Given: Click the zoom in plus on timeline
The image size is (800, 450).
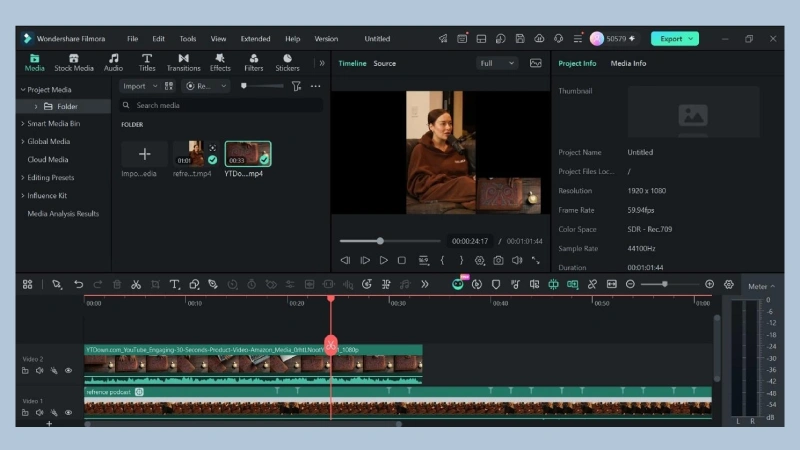Looking at the screenshot, I should (709, 284).
